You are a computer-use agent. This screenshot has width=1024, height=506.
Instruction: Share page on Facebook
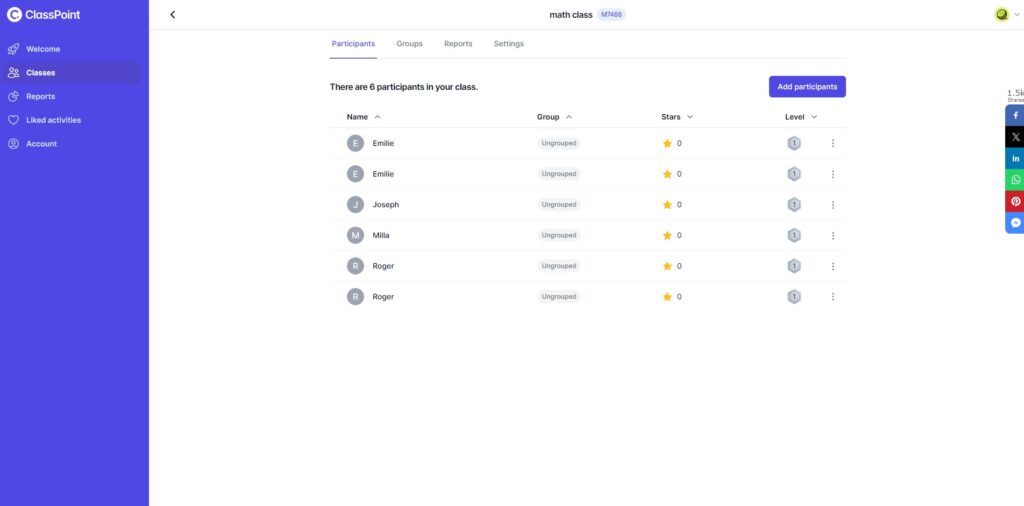[x=1015, y=116]
